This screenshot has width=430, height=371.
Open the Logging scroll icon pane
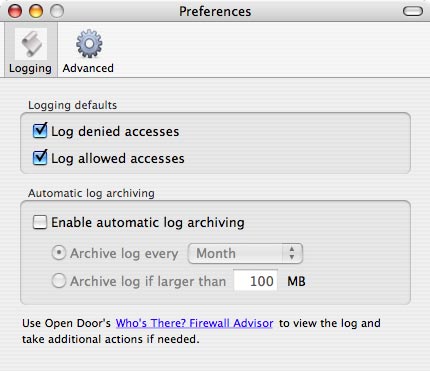[x=31, y=44]
